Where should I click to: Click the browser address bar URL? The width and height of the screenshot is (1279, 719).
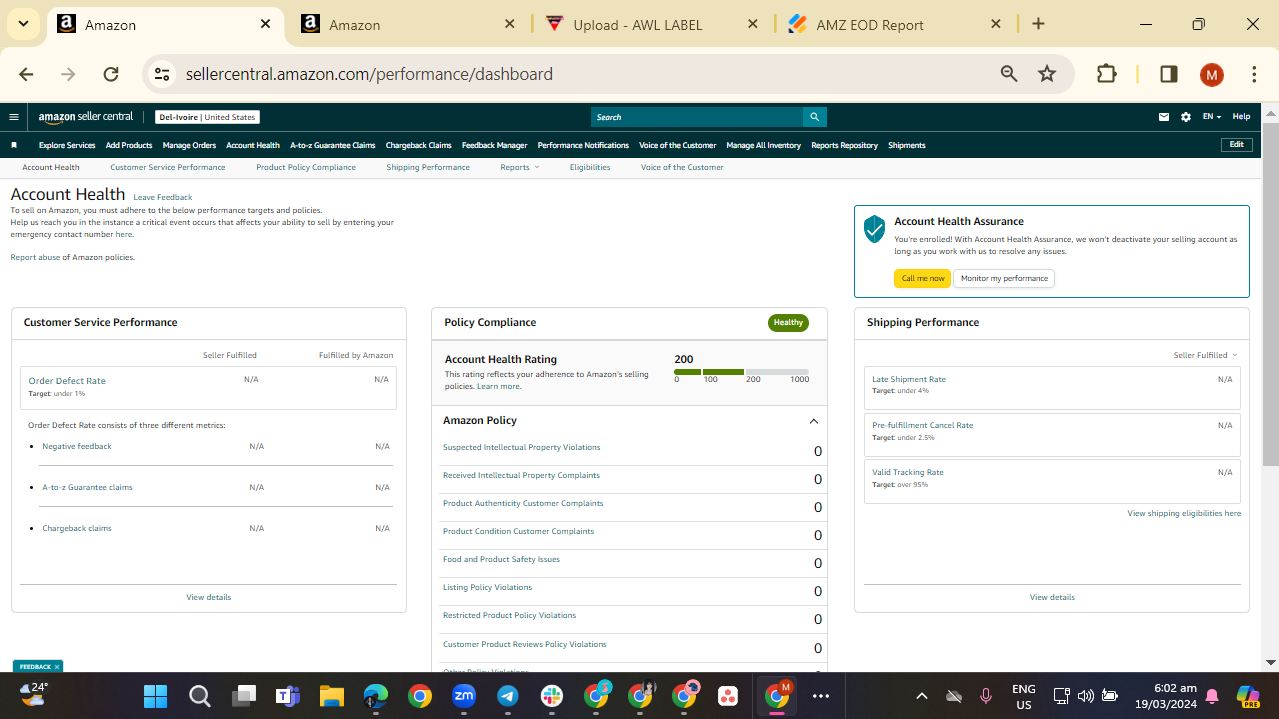pyautogui.click(x=369, y=74)
